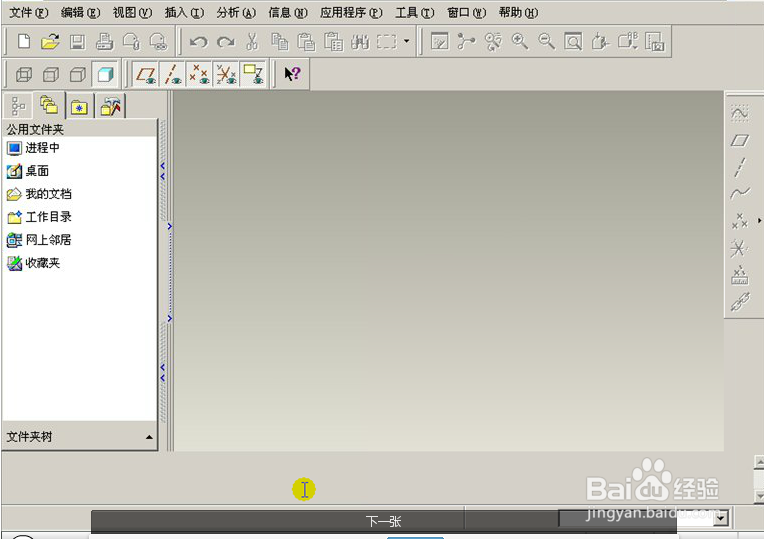Save using the floppy disk icon

[77, 41]
